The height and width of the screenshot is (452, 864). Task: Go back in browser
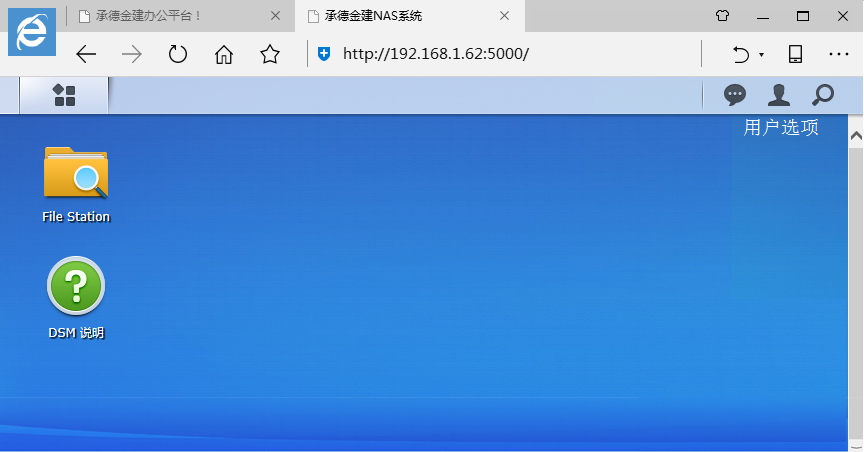click(86, 54)
